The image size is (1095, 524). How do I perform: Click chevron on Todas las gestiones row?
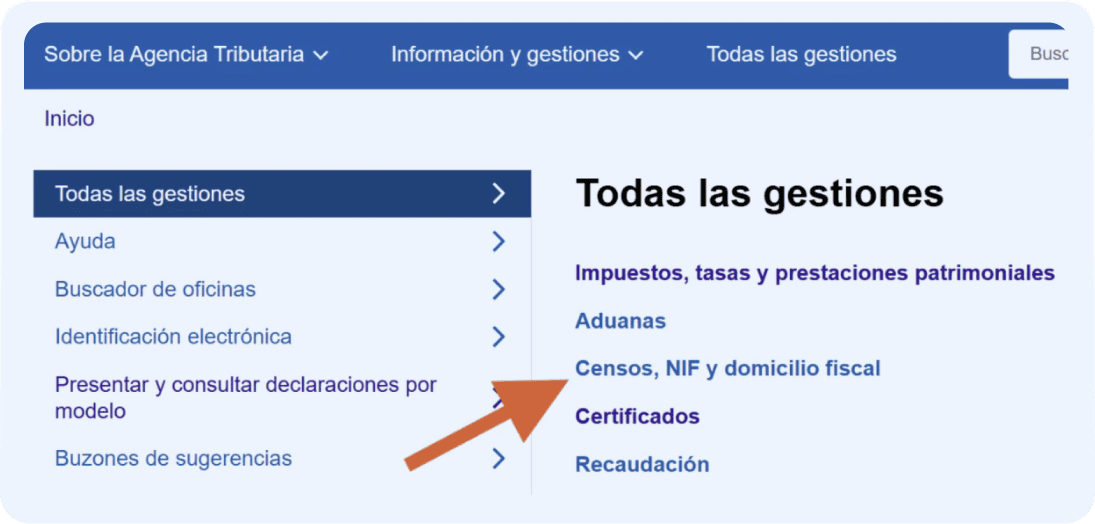[x=498, y=194]
